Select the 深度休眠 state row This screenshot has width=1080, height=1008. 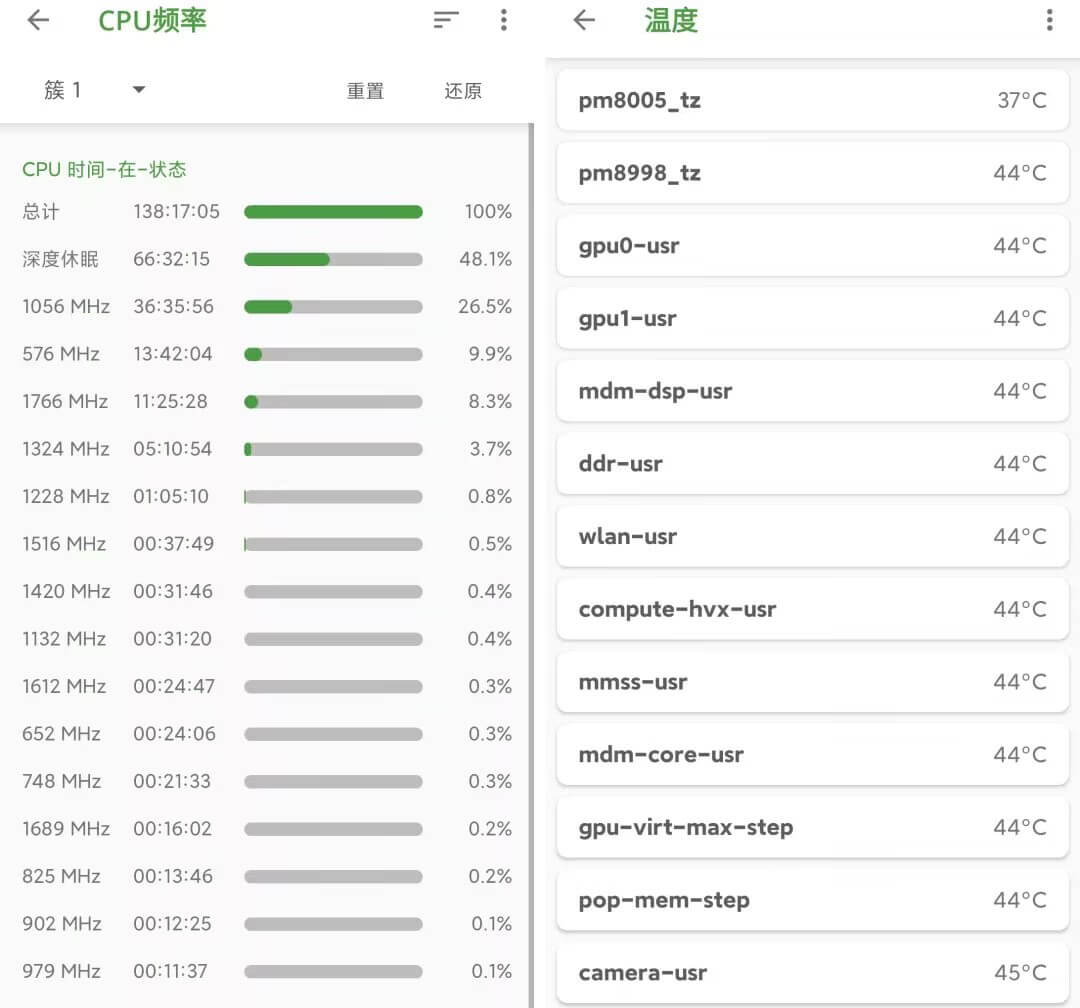coord(266,259)
